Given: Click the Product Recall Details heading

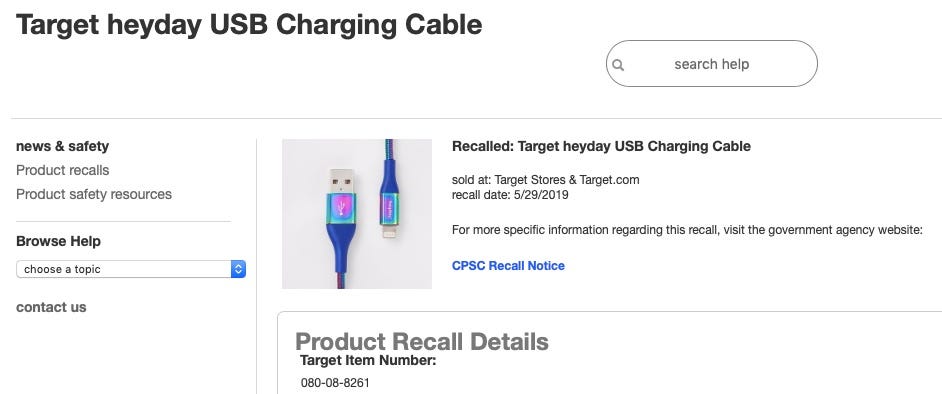Looking at the screenshot, I should pyautogui.click(x=422, y=341).
